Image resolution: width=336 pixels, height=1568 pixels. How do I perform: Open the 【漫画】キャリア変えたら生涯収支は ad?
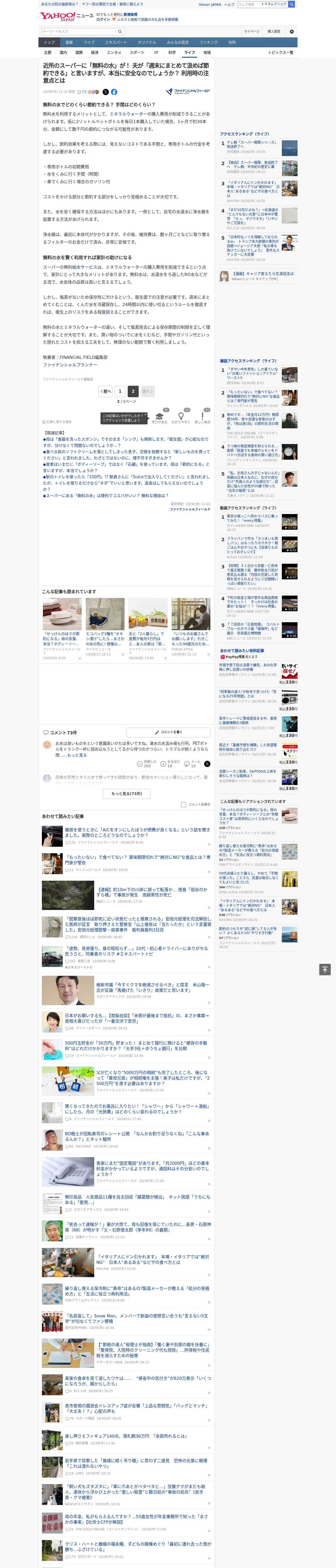[262, 273]
